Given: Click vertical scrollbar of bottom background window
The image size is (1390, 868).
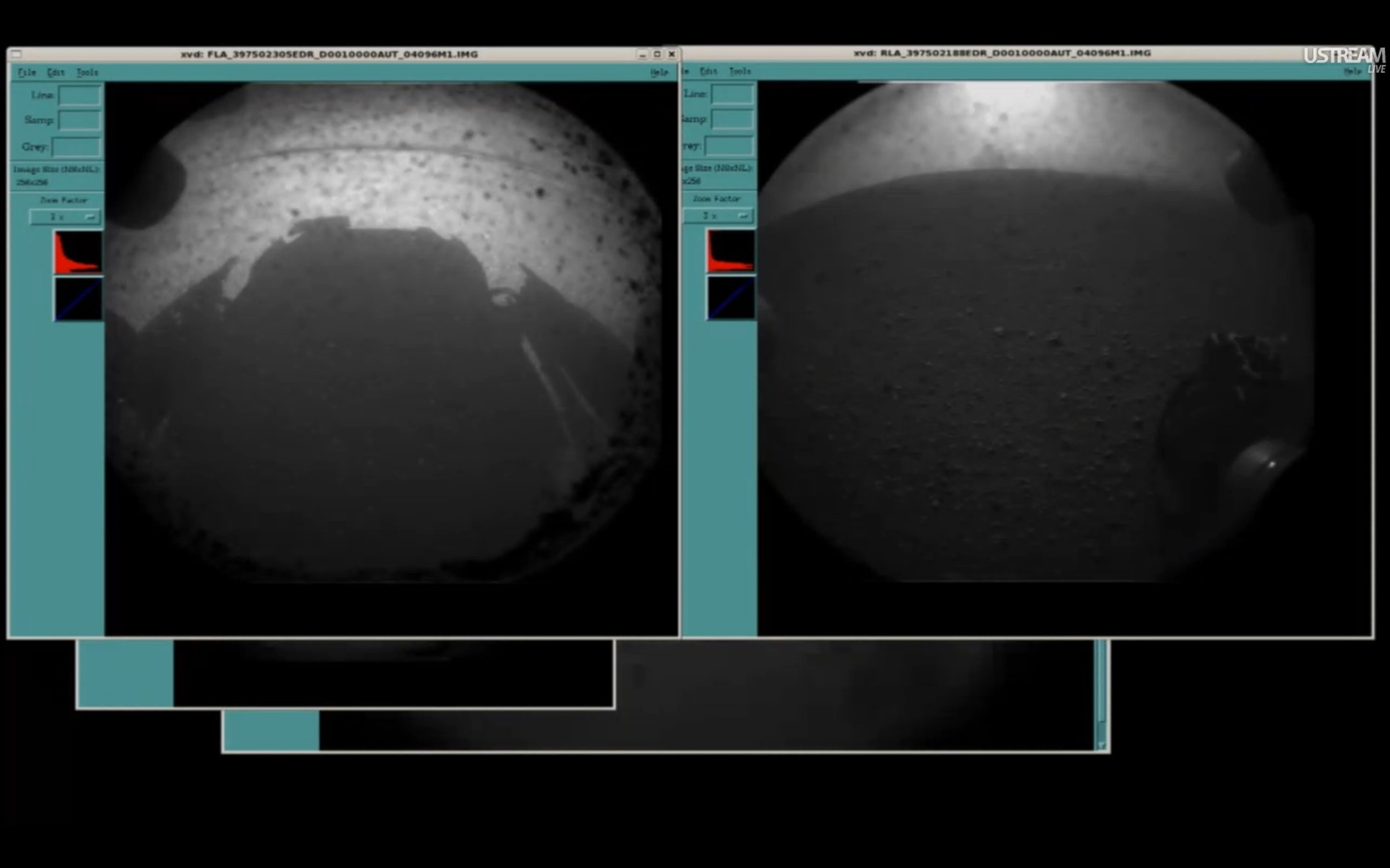Looking at the screenshot, I should tap(1101, 689).
